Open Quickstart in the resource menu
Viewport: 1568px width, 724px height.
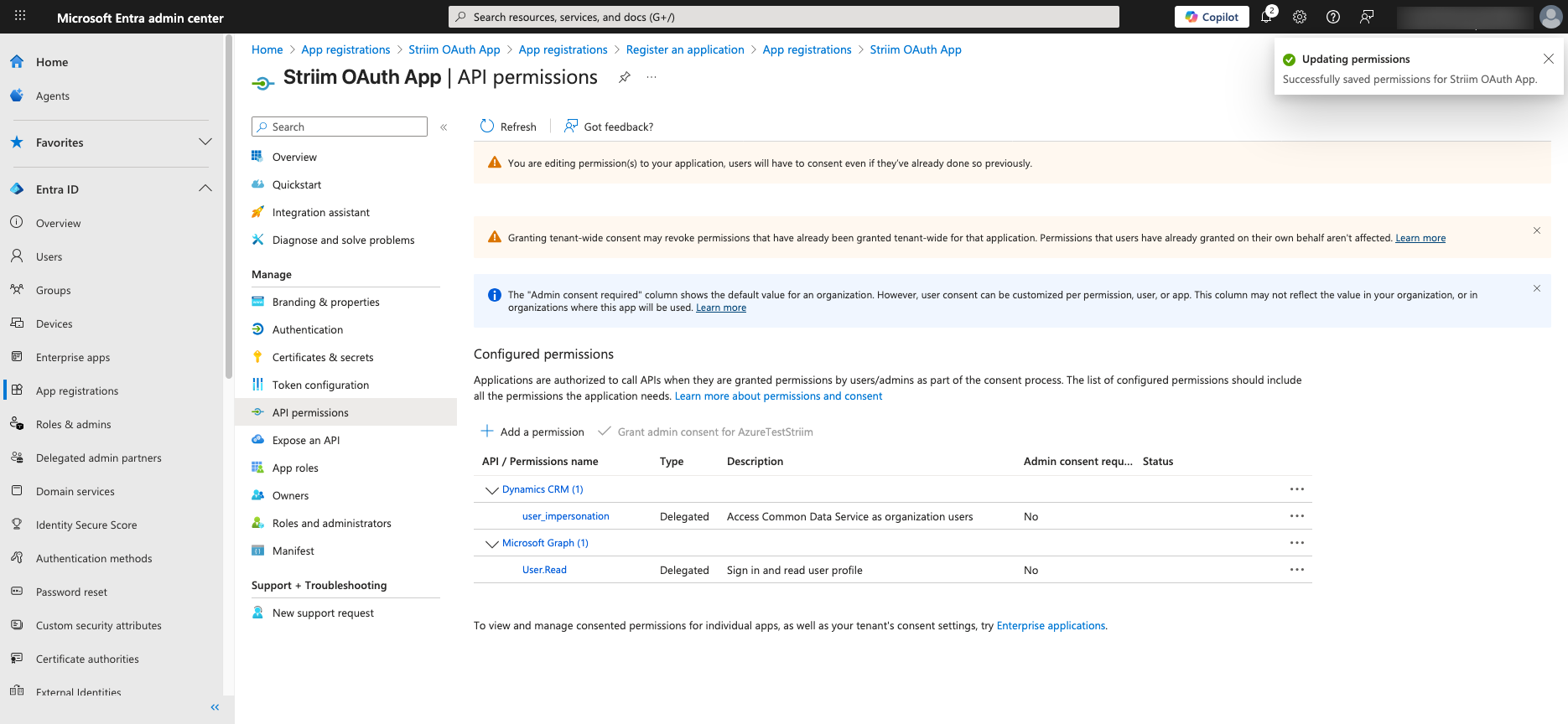pyautogui.click(x=297, y=184)
